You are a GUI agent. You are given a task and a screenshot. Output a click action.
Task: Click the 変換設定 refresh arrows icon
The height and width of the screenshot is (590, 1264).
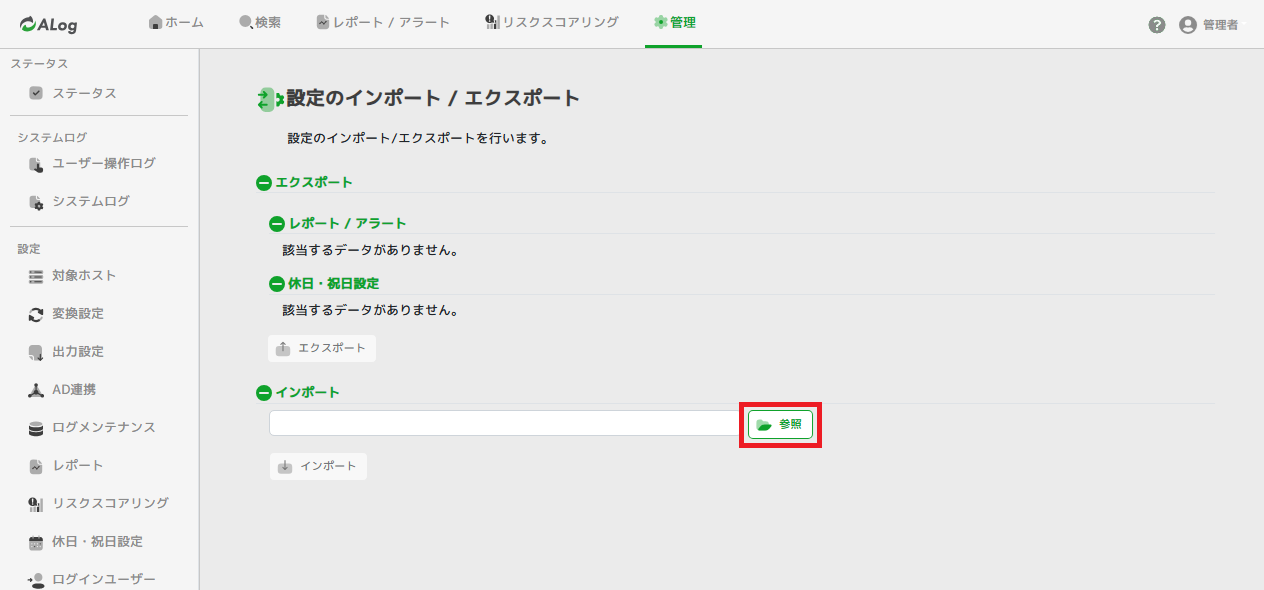tap(36, 314)
